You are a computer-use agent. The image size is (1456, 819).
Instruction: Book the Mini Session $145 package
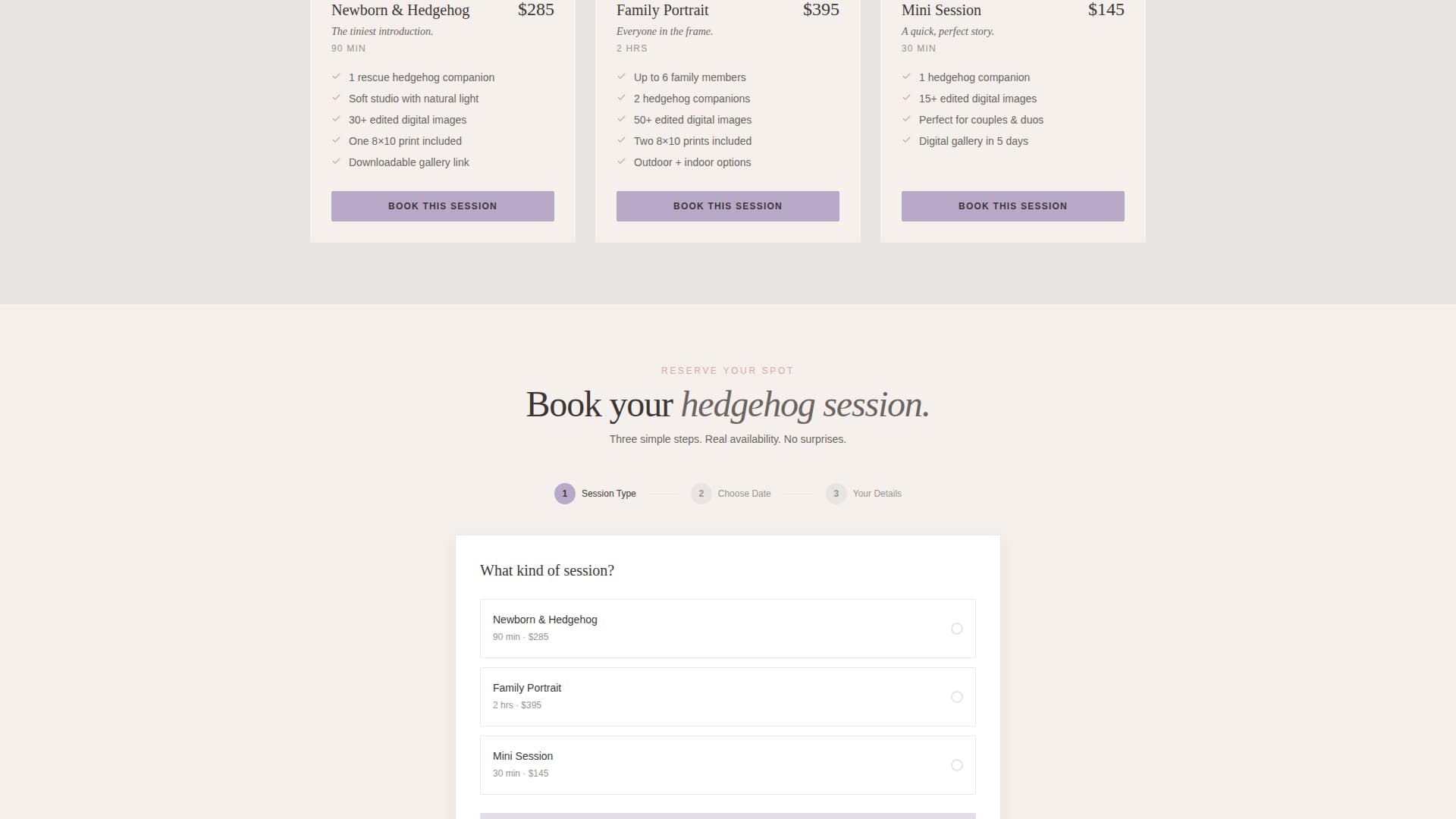(x=1012, y=206)
